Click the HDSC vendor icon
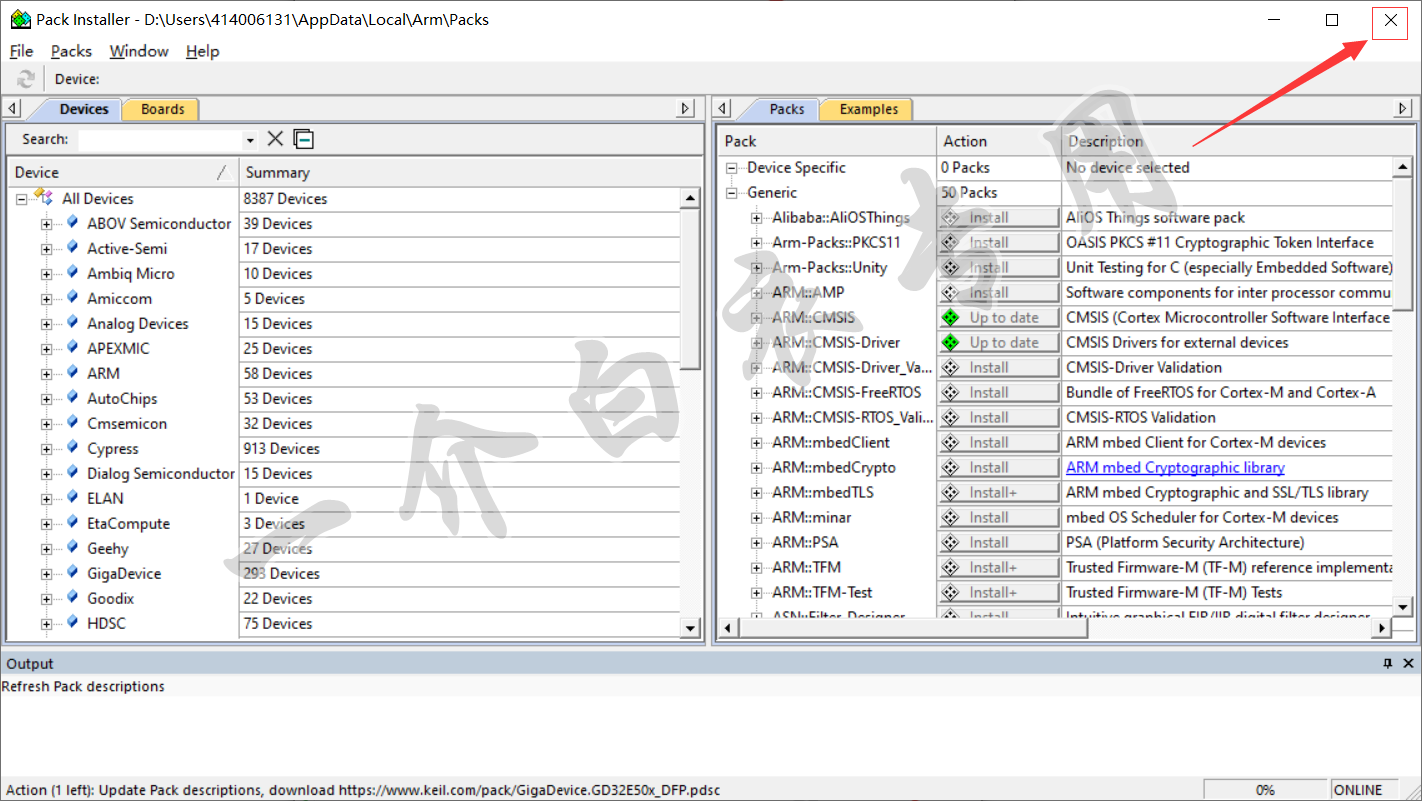The image size is (1422, 801). [x=72, y=622]
